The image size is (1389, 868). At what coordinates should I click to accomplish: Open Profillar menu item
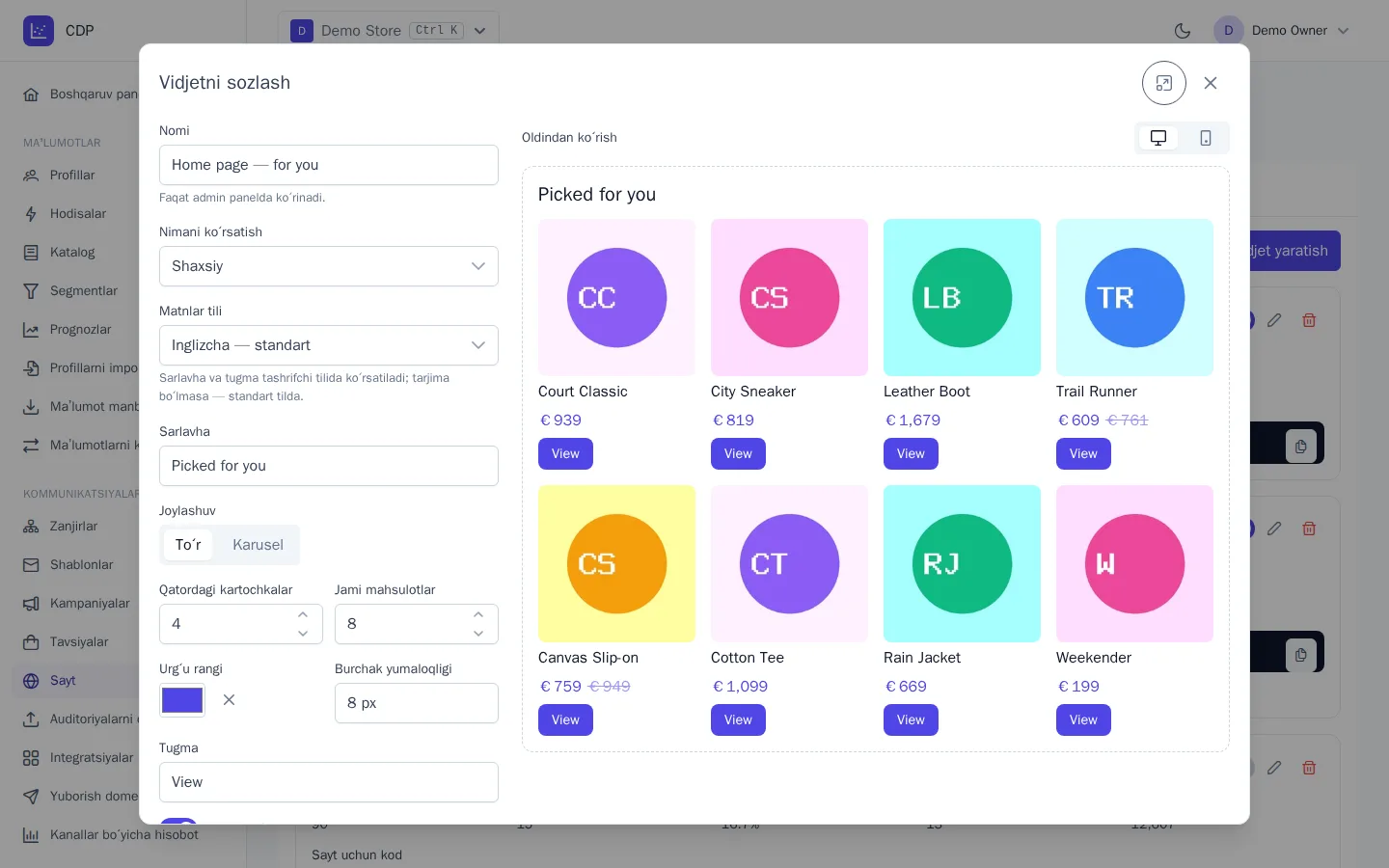(x=72, y=176)
